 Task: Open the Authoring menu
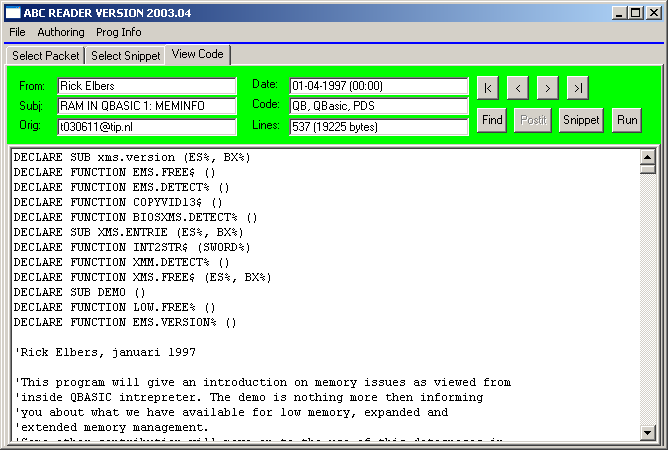[61, 32]
